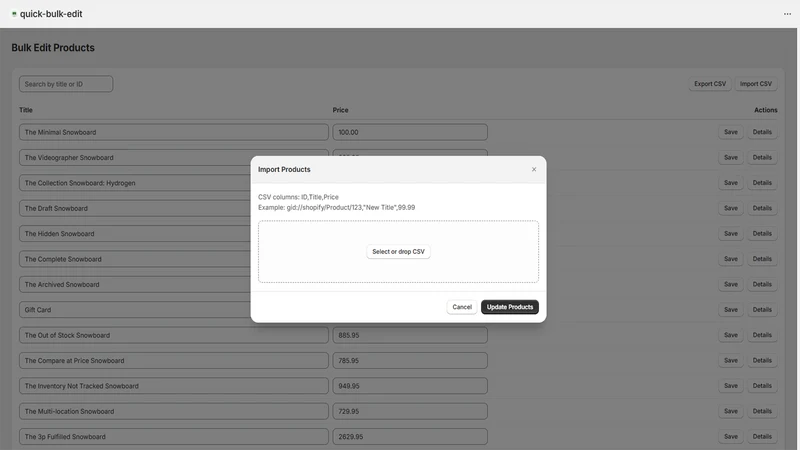The height and width of the screenshot is (450, 800).
Task: Edit title field Gift Card
Action: coord(135,310)
